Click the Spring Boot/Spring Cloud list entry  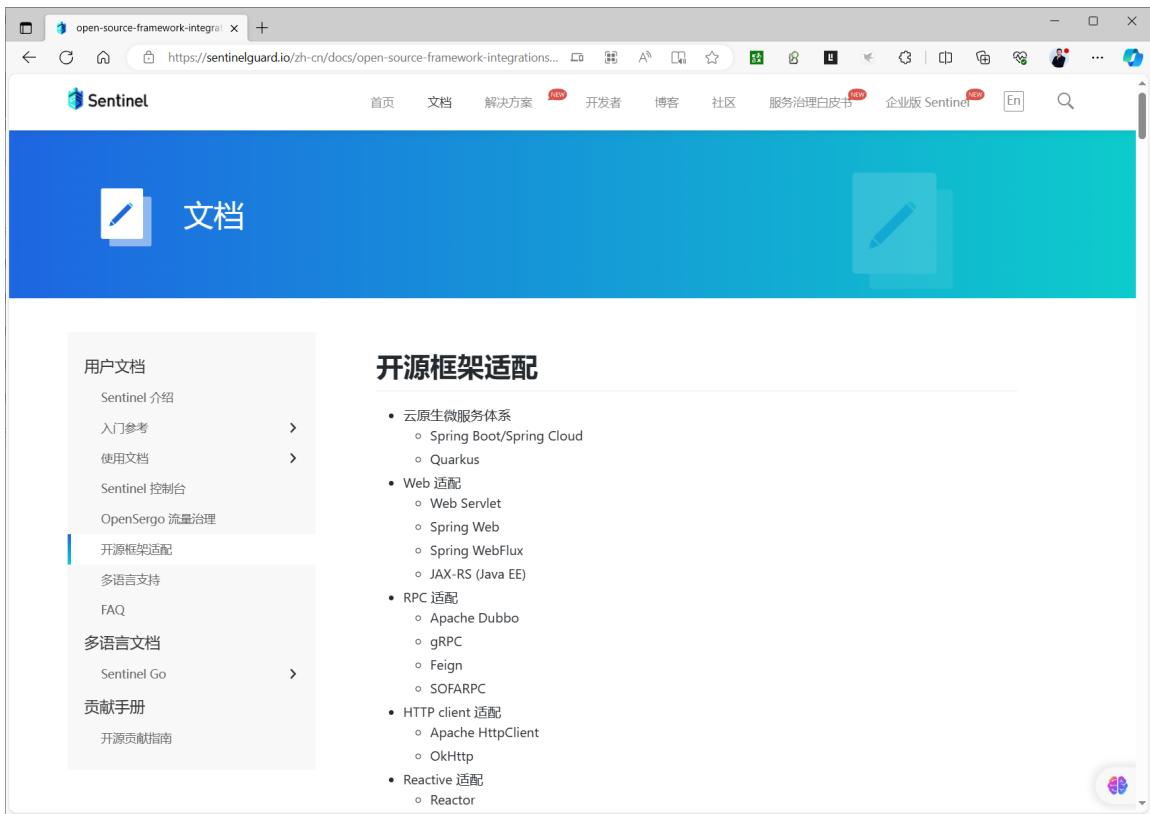[506, 436]
